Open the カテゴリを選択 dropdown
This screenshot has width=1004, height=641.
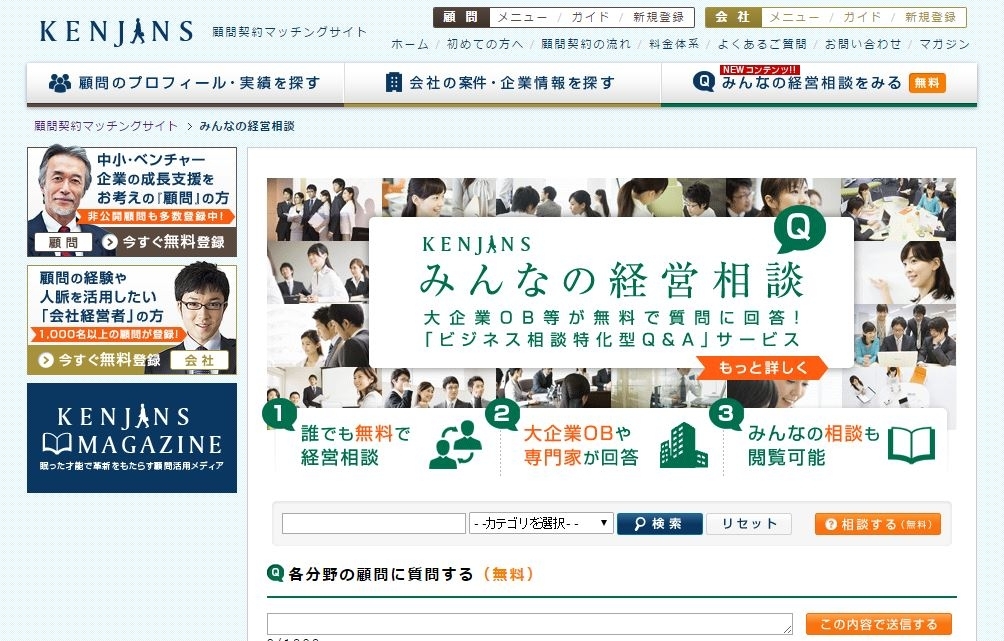[542, 523]
